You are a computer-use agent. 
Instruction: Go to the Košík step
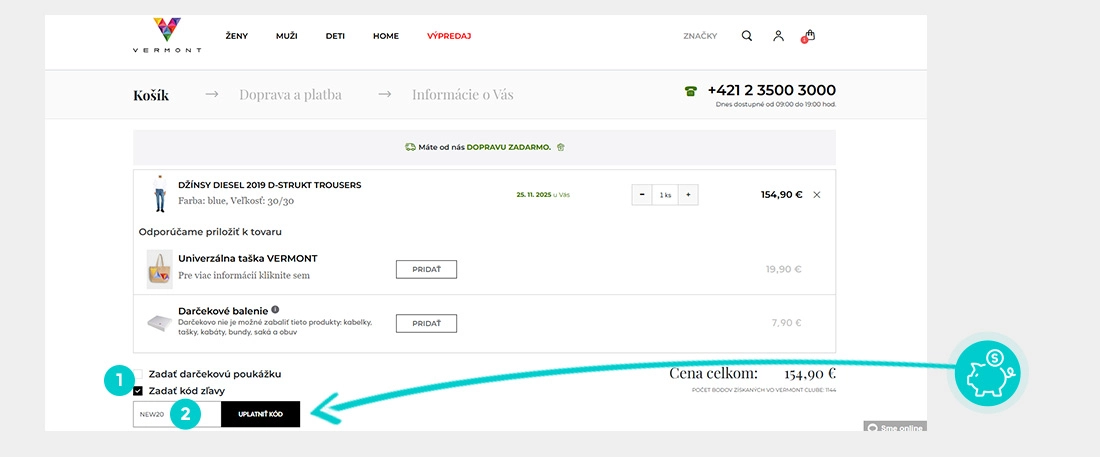pos(151,95)
